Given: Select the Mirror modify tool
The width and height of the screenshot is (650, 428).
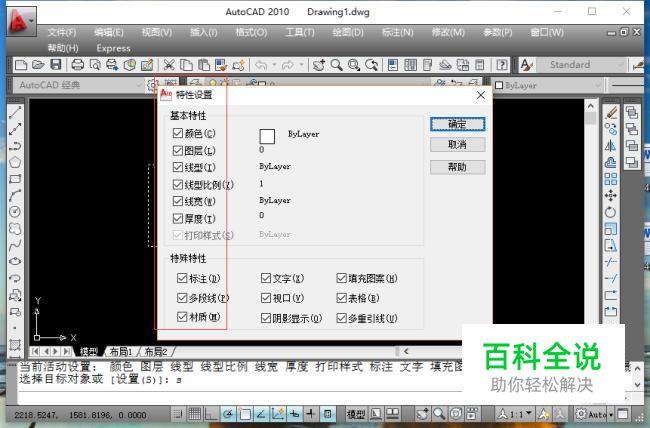Looking at the screenshot, I should [x=611, y=146].
